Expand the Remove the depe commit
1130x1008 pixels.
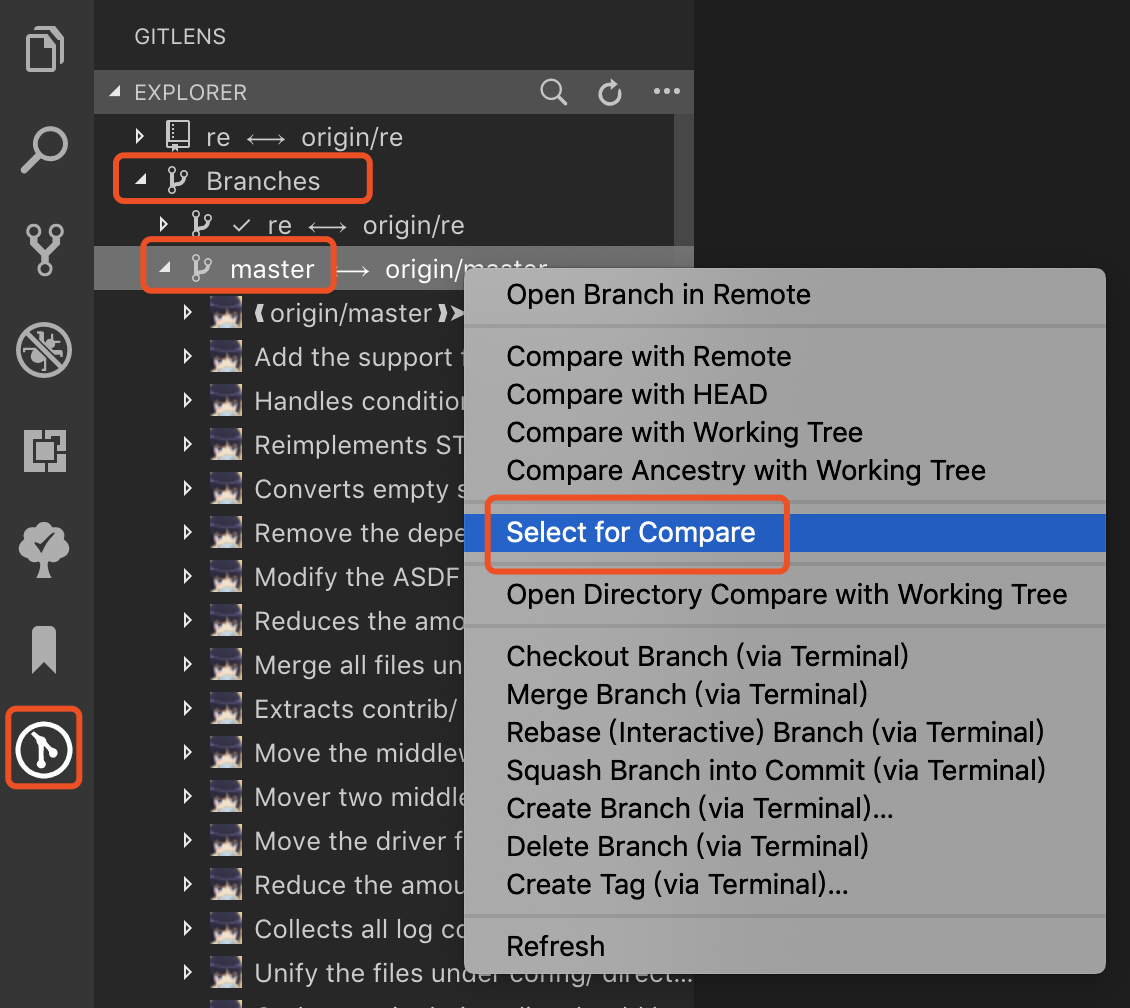click(187, 532)
